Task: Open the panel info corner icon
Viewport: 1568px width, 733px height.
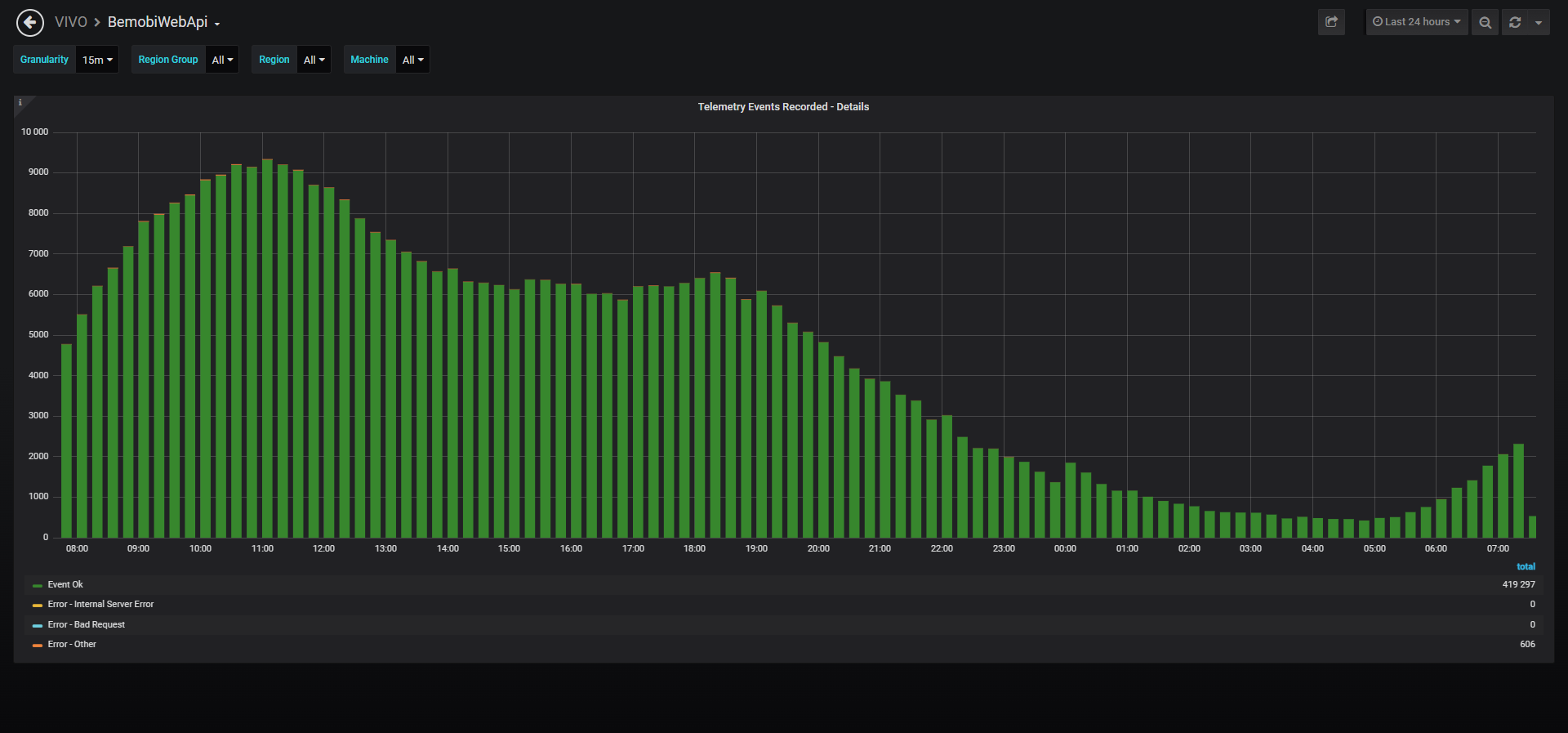Action: pos(20,102)
